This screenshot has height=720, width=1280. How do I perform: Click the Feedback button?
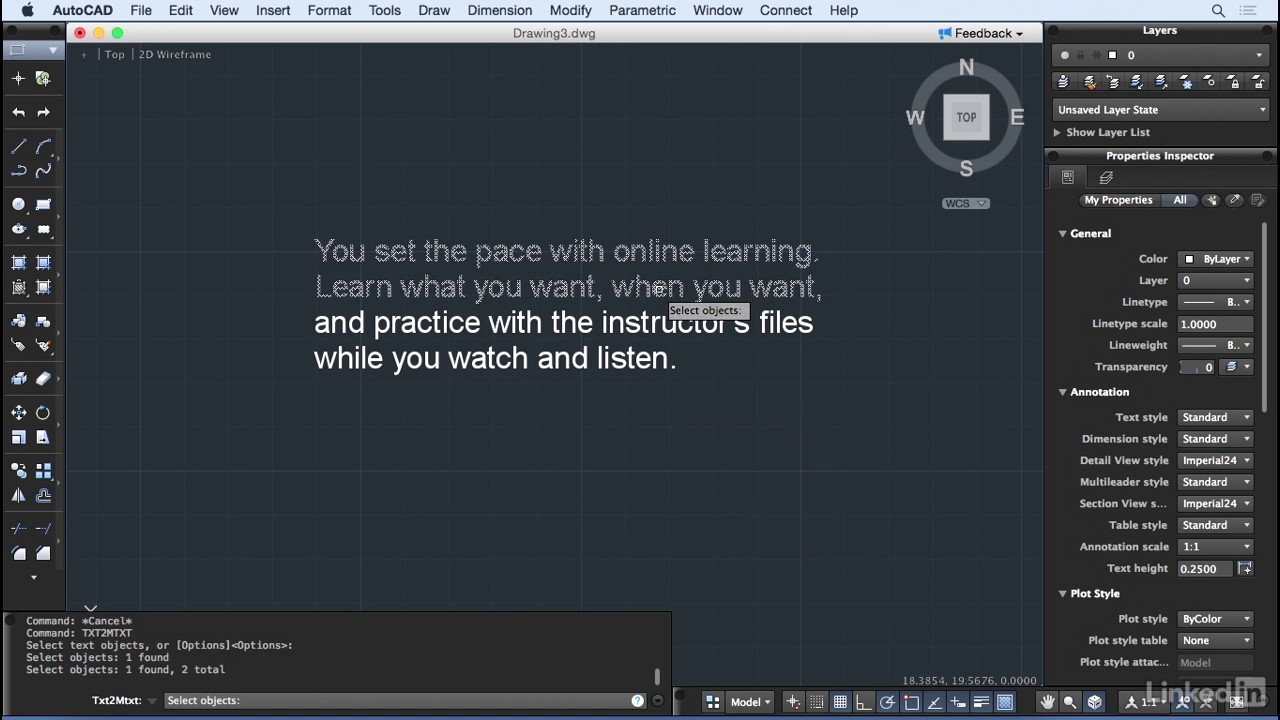click(980, 33)
